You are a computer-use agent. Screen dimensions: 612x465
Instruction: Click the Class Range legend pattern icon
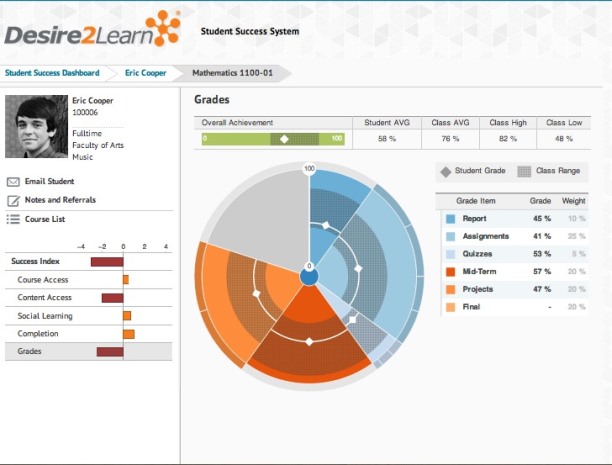pyautogui.click(x=524, y=171)
